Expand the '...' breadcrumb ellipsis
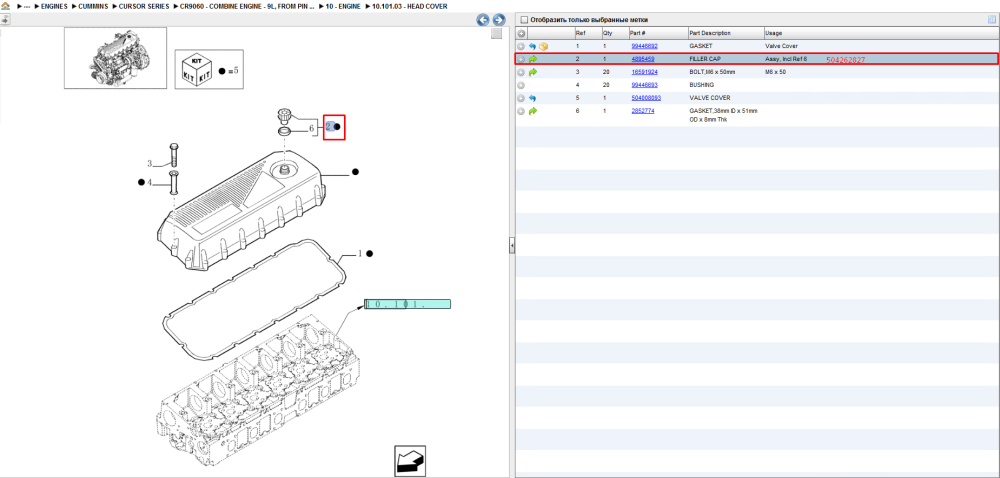The image size is (1000, 478). [26, 6]
